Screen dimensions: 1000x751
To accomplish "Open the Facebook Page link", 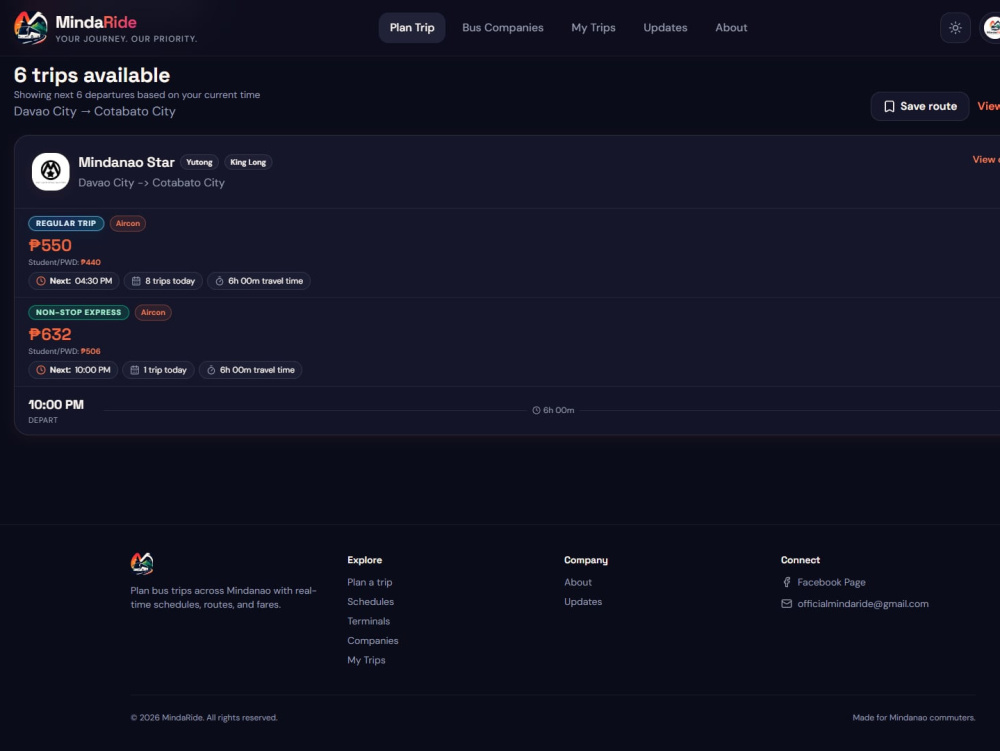I will (x=831, y=582).
